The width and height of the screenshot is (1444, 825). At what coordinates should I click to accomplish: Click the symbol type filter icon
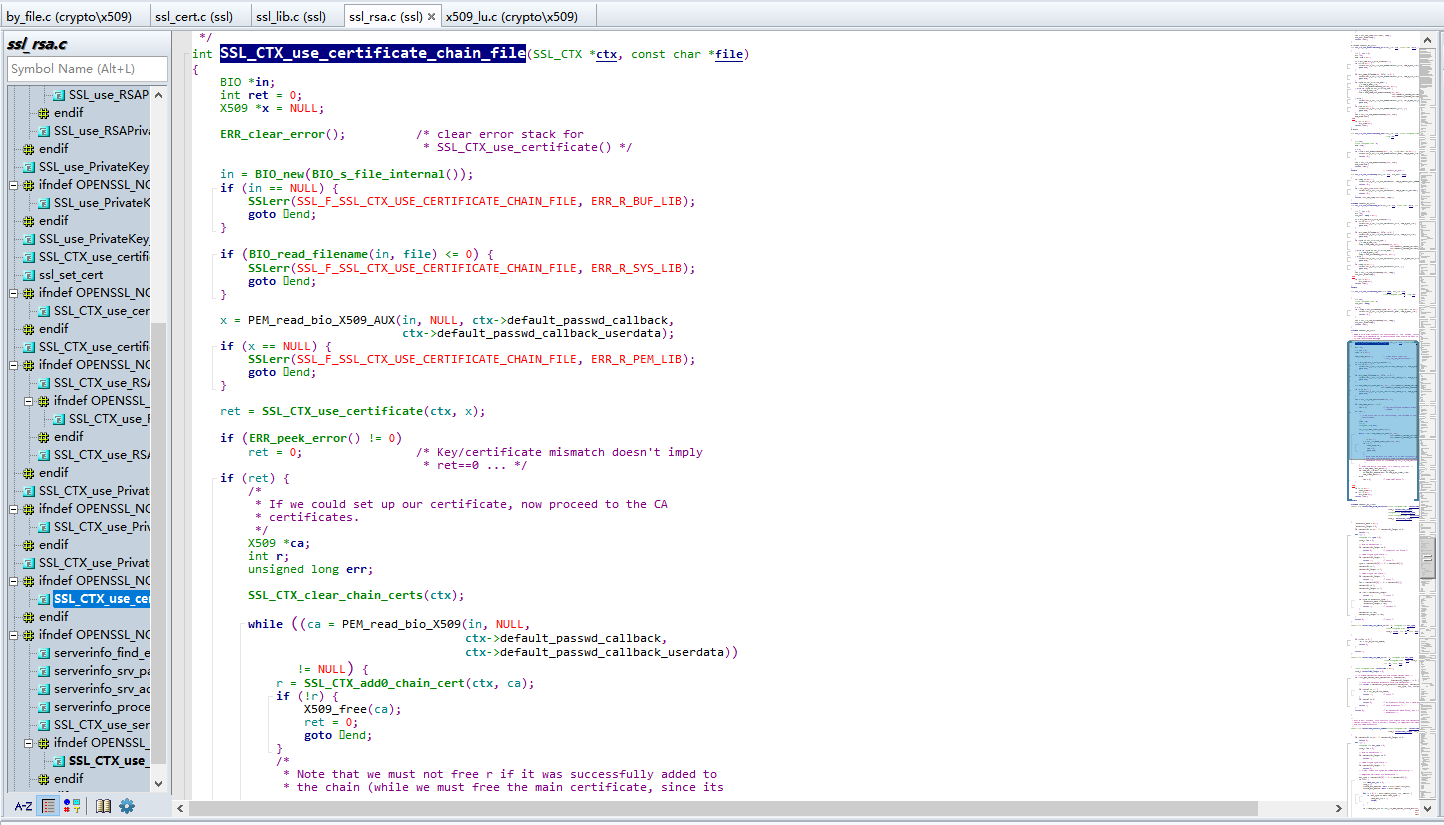pyautogui.click(x=67, y=806)
